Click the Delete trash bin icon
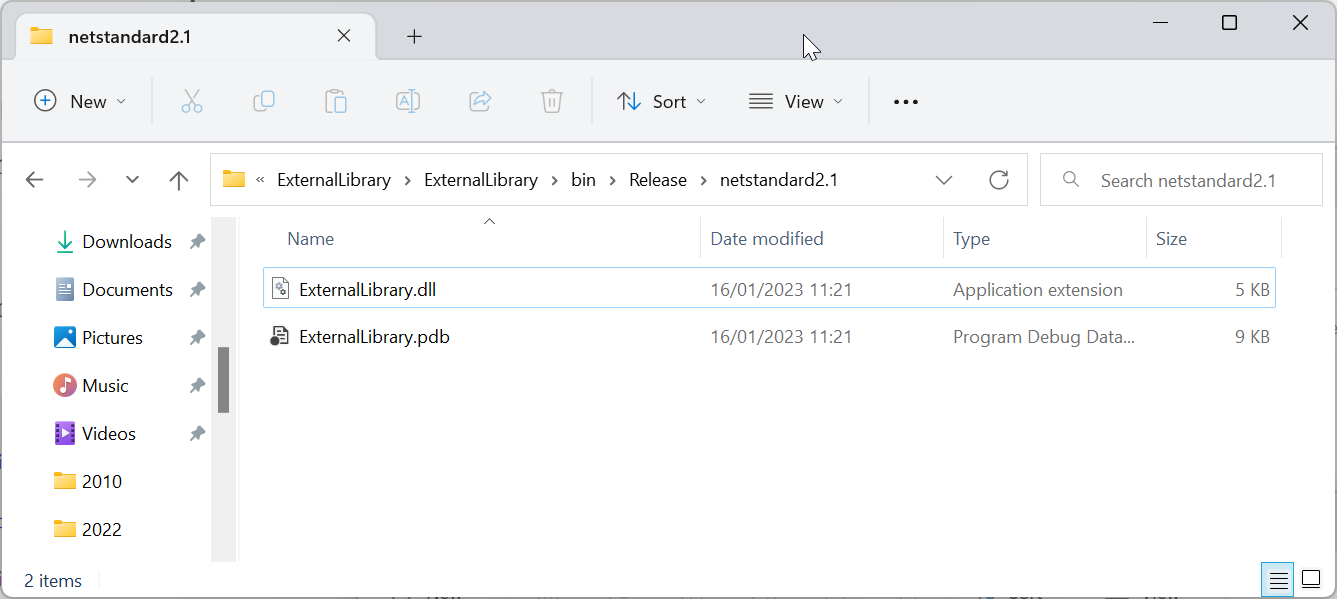This screenshot has height=599, width=1337. pos(552,101)
